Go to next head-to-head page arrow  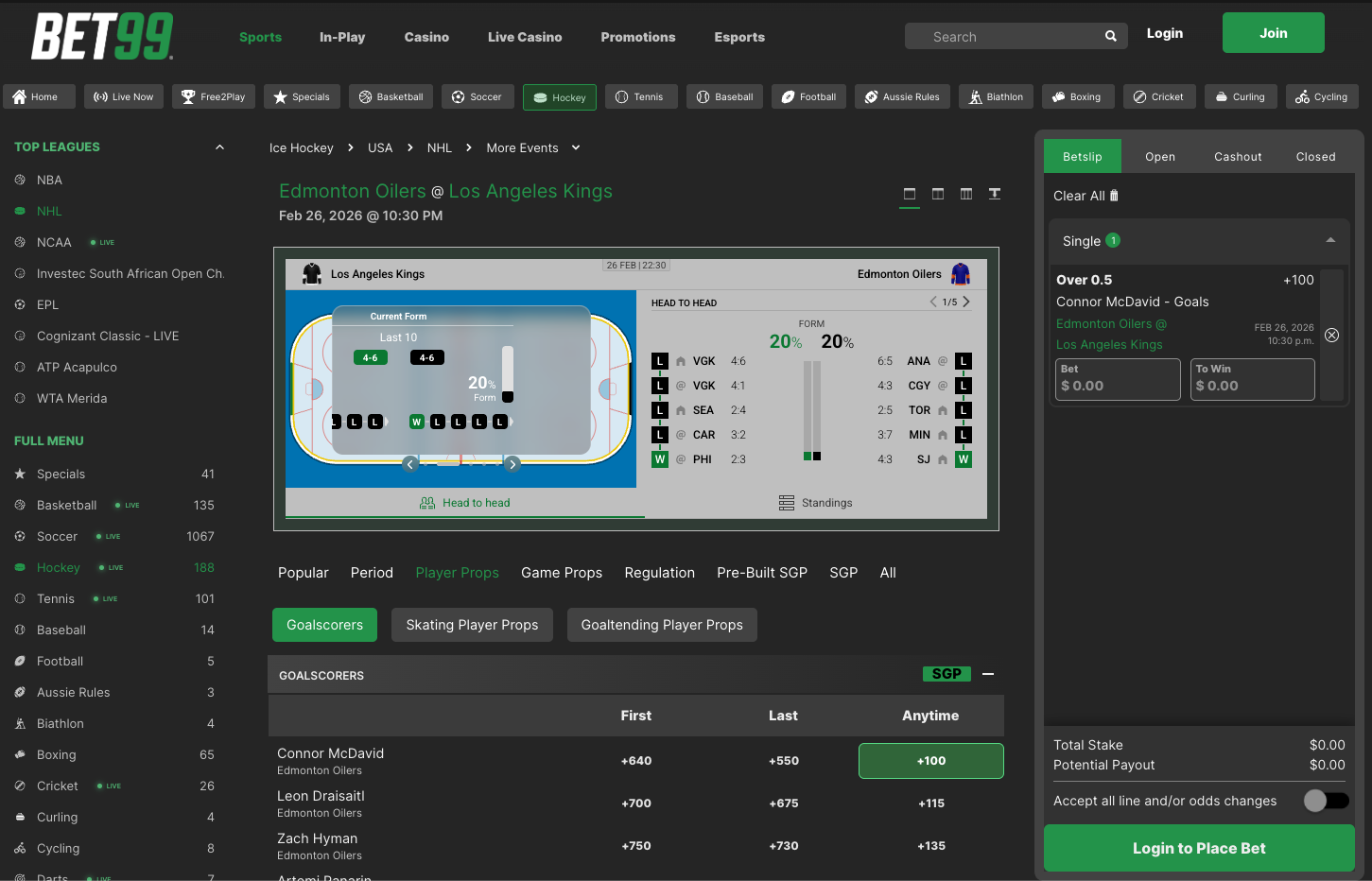[966, 302]
